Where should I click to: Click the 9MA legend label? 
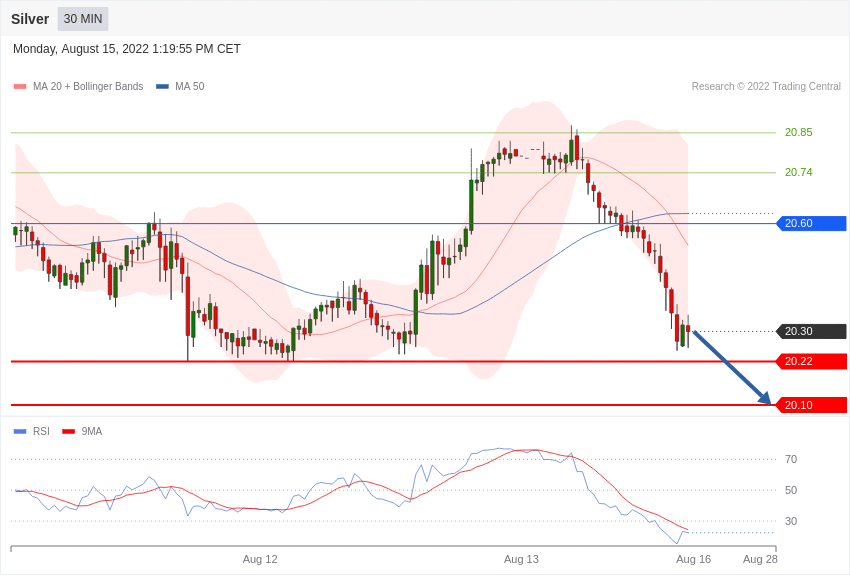(x=92, y=431)
